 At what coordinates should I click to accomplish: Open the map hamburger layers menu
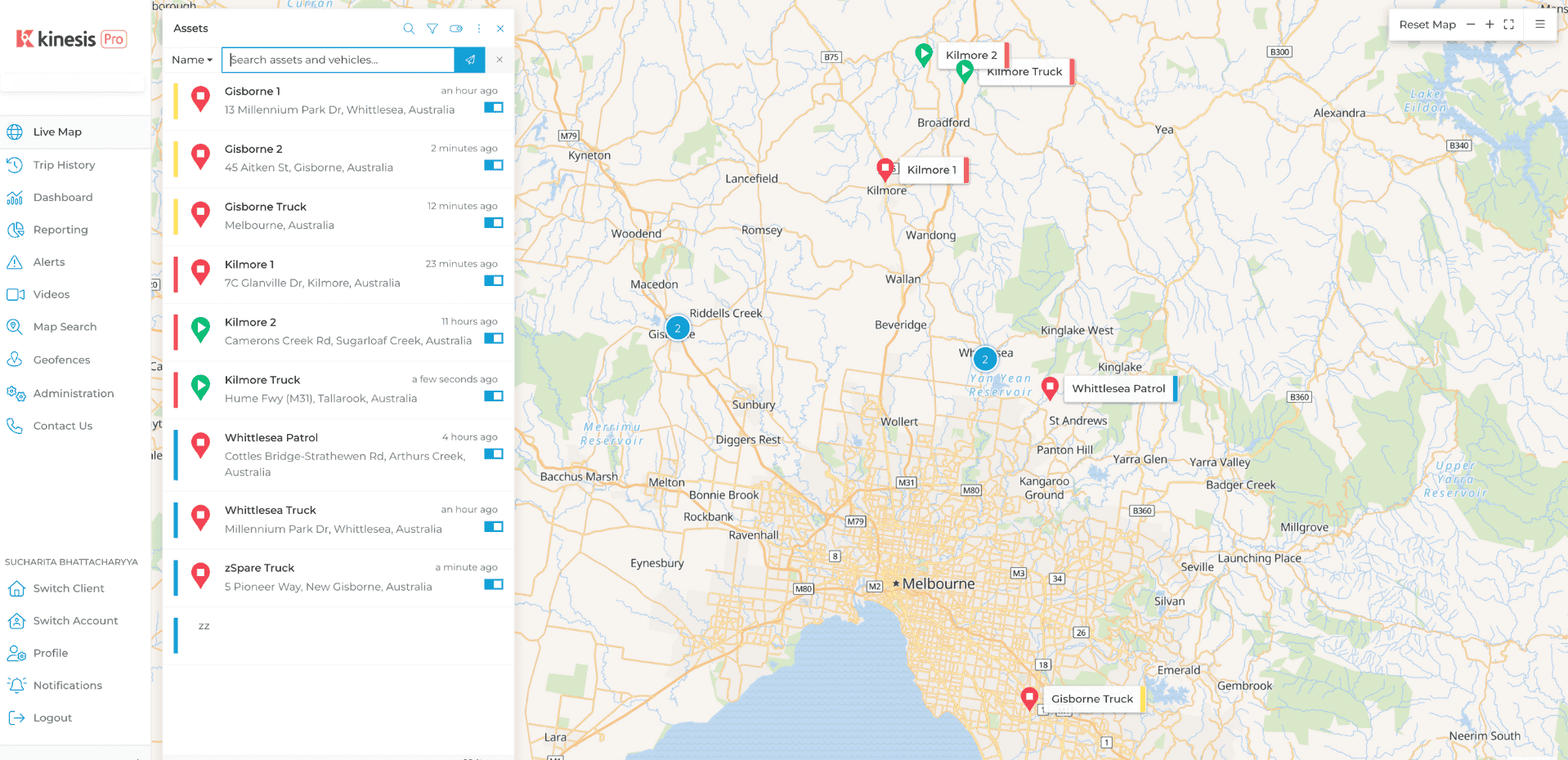coord(1540,25)
